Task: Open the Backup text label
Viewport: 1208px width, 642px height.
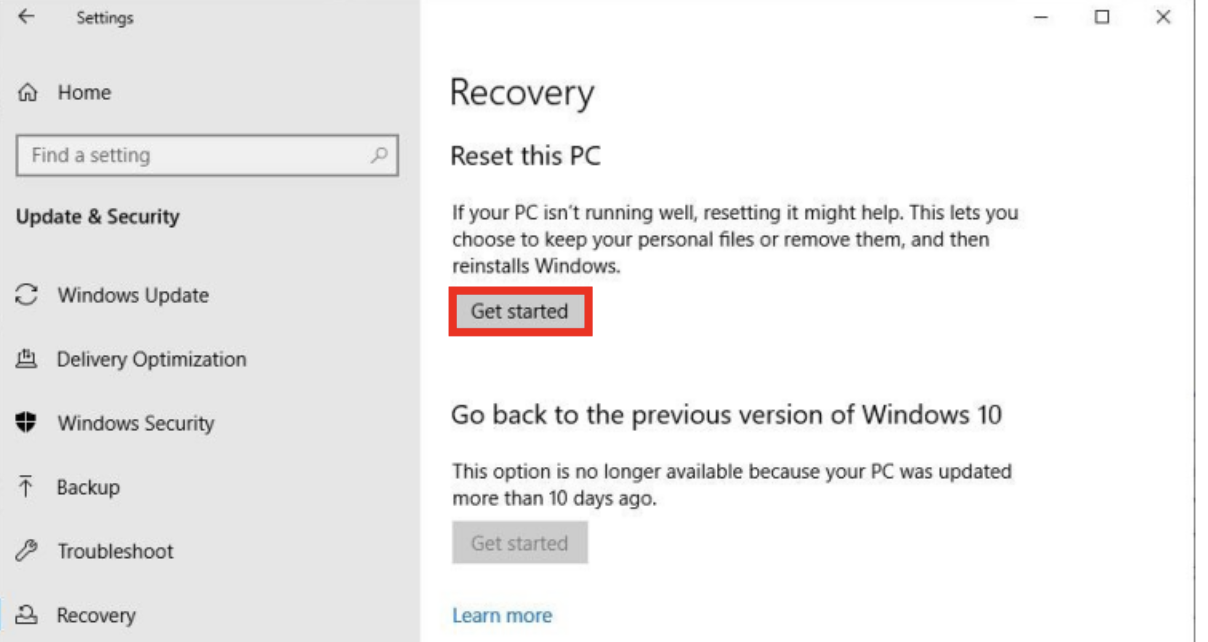Action: (x=88, y=487)
